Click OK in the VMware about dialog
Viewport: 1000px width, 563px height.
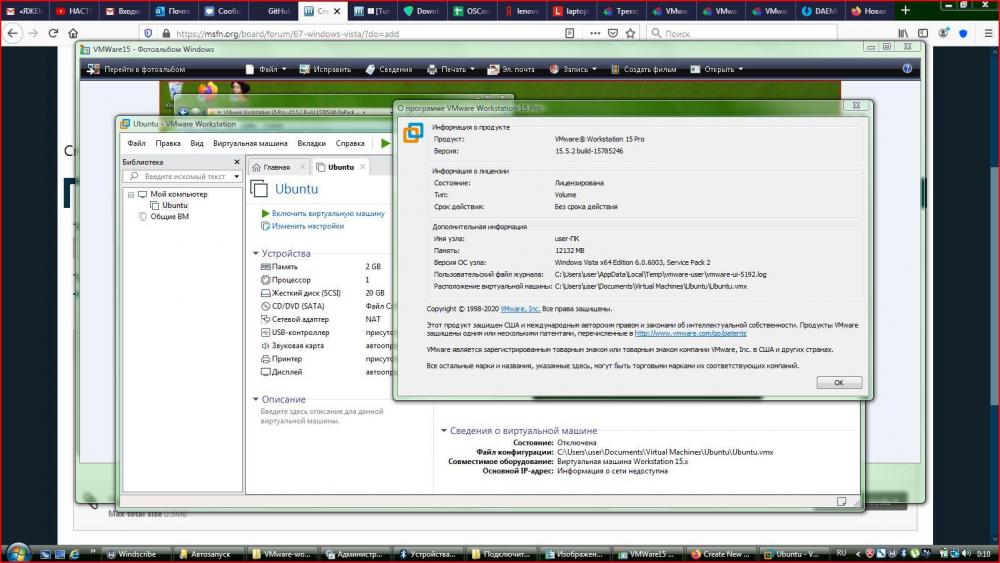click(x=839, y=383)
